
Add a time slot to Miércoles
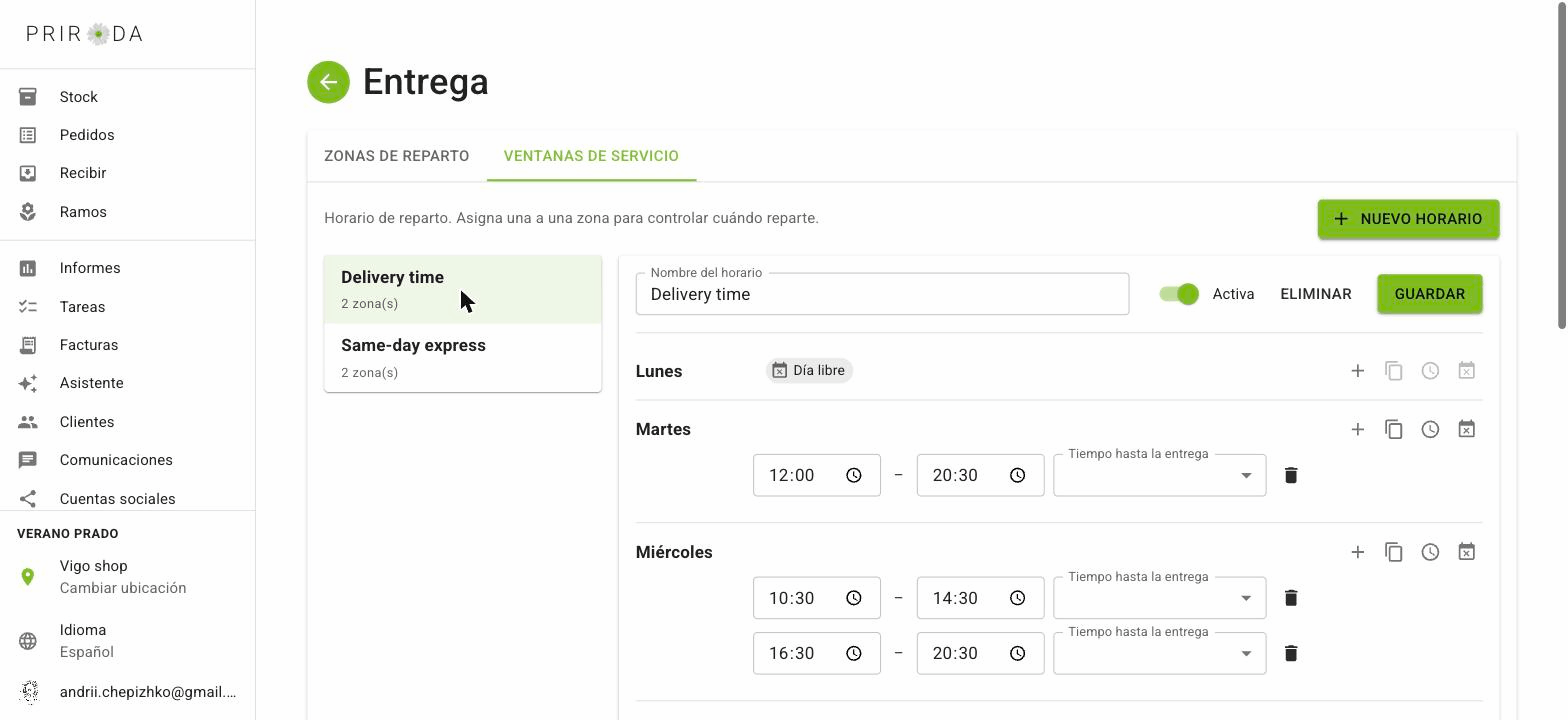point(1357,552)
